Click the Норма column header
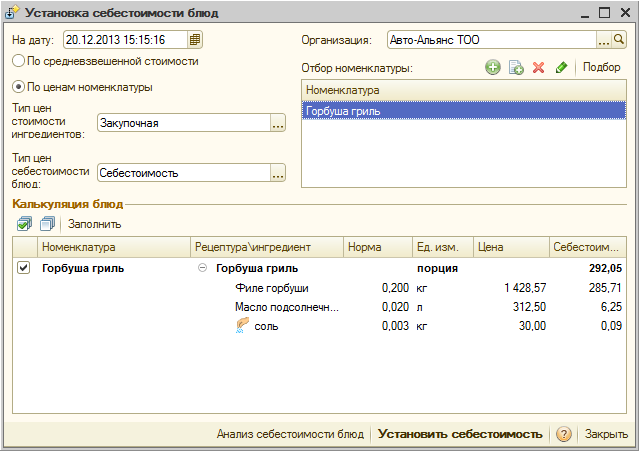639x451 pixels. click(x=376, y=247)
